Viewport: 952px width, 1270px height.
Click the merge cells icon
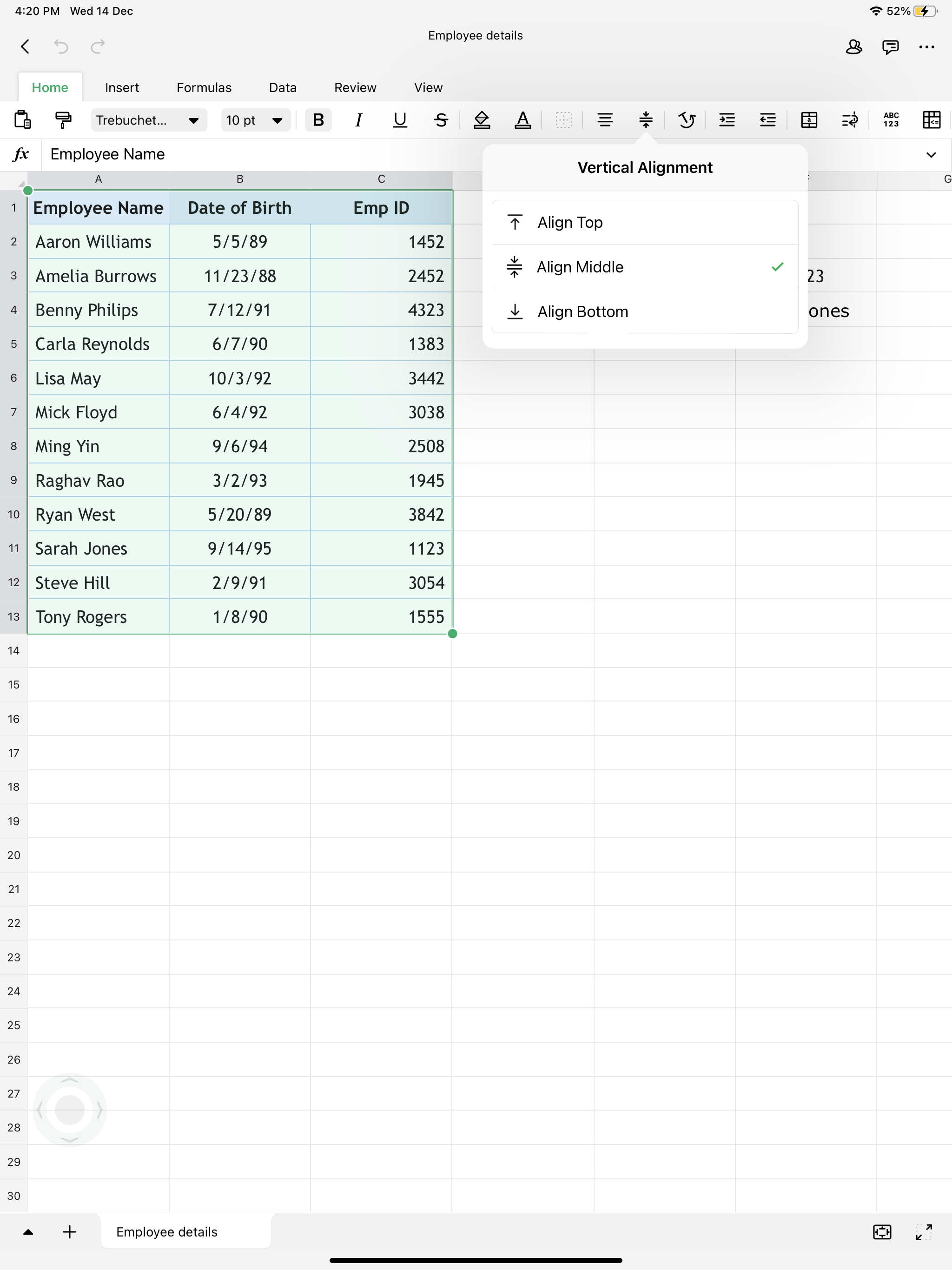click(808, 120)
